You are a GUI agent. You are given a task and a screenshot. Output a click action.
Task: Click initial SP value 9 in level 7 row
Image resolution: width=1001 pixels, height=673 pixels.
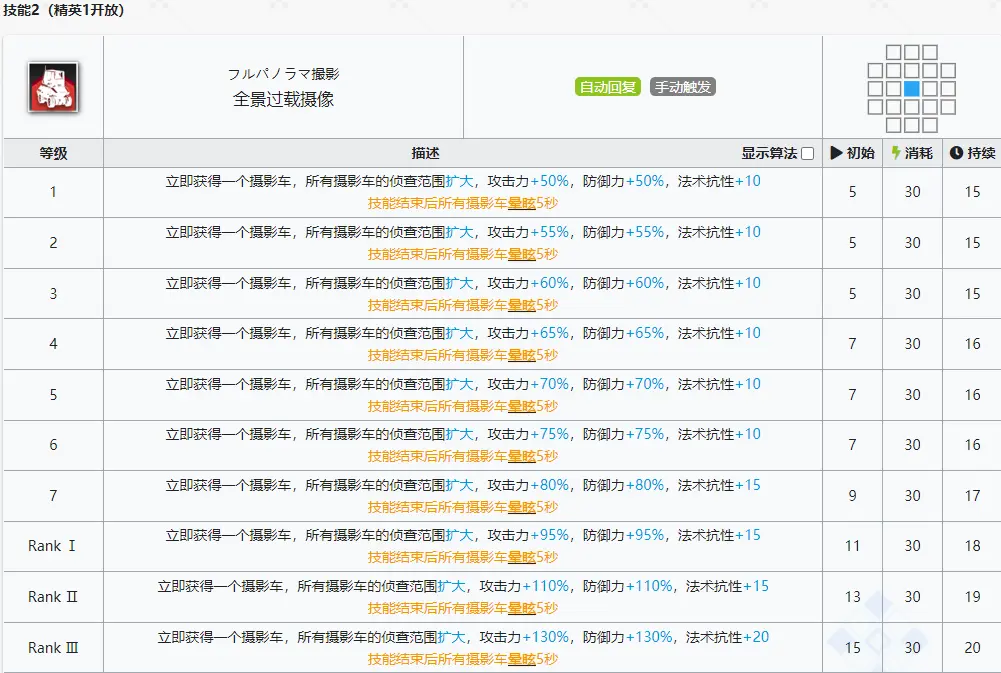click(x=852, y=495)
